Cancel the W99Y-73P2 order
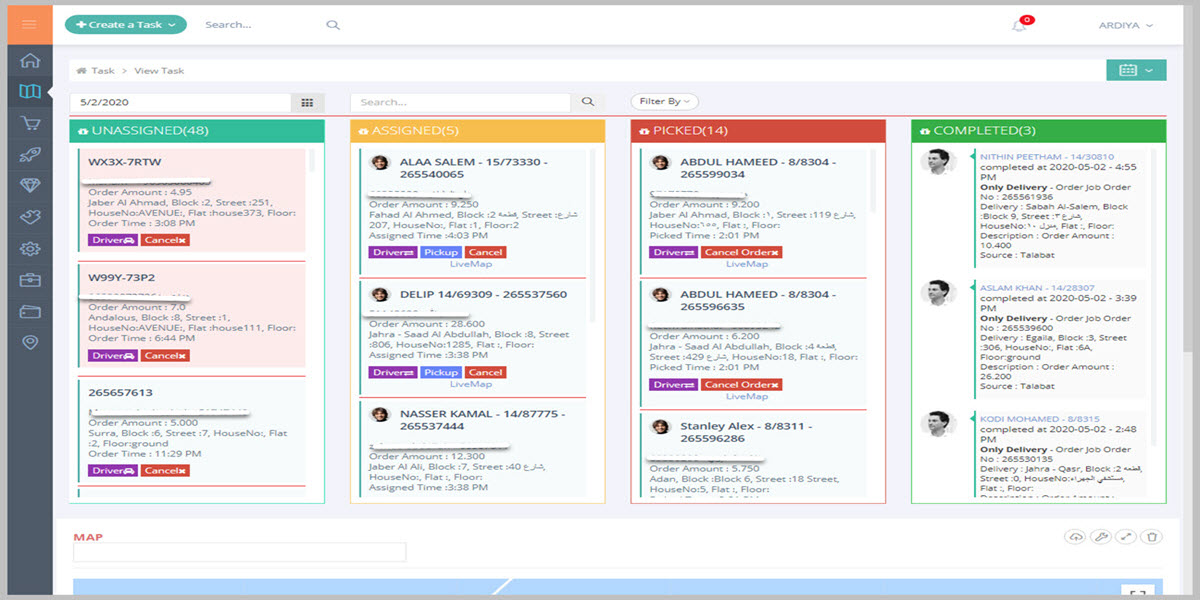This screenshot has width=1200, height=600. pyautogui.click(x=165, y=355)
